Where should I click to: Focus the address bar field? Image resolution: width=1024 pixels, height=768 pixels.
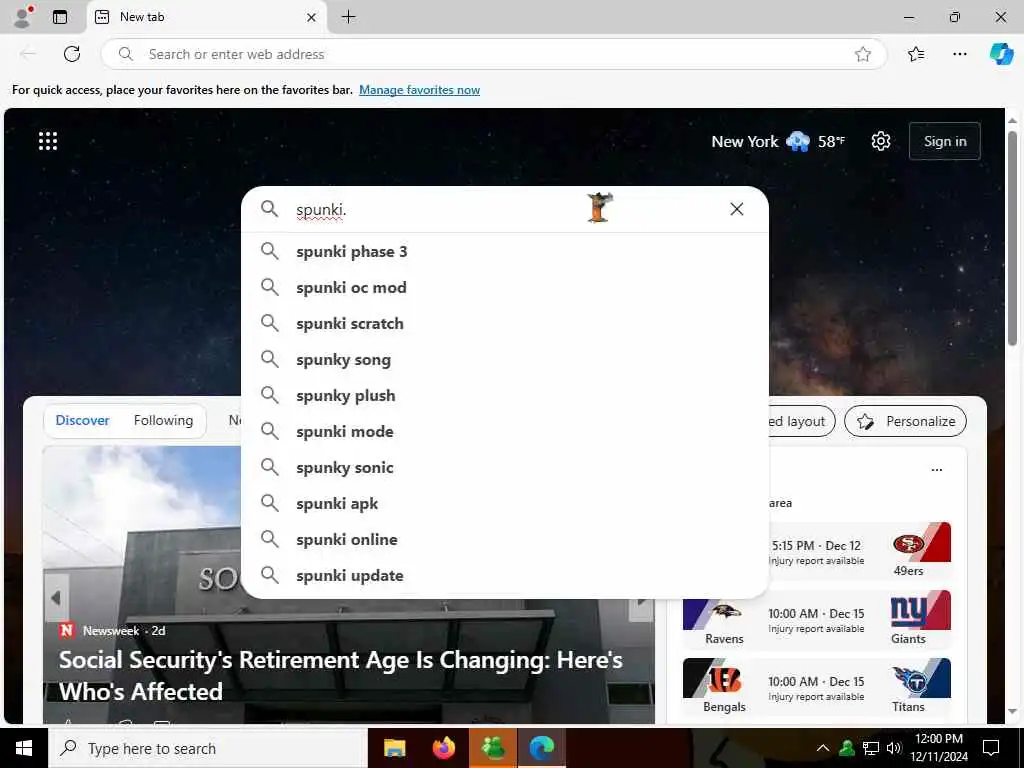[x=494, y=54]
